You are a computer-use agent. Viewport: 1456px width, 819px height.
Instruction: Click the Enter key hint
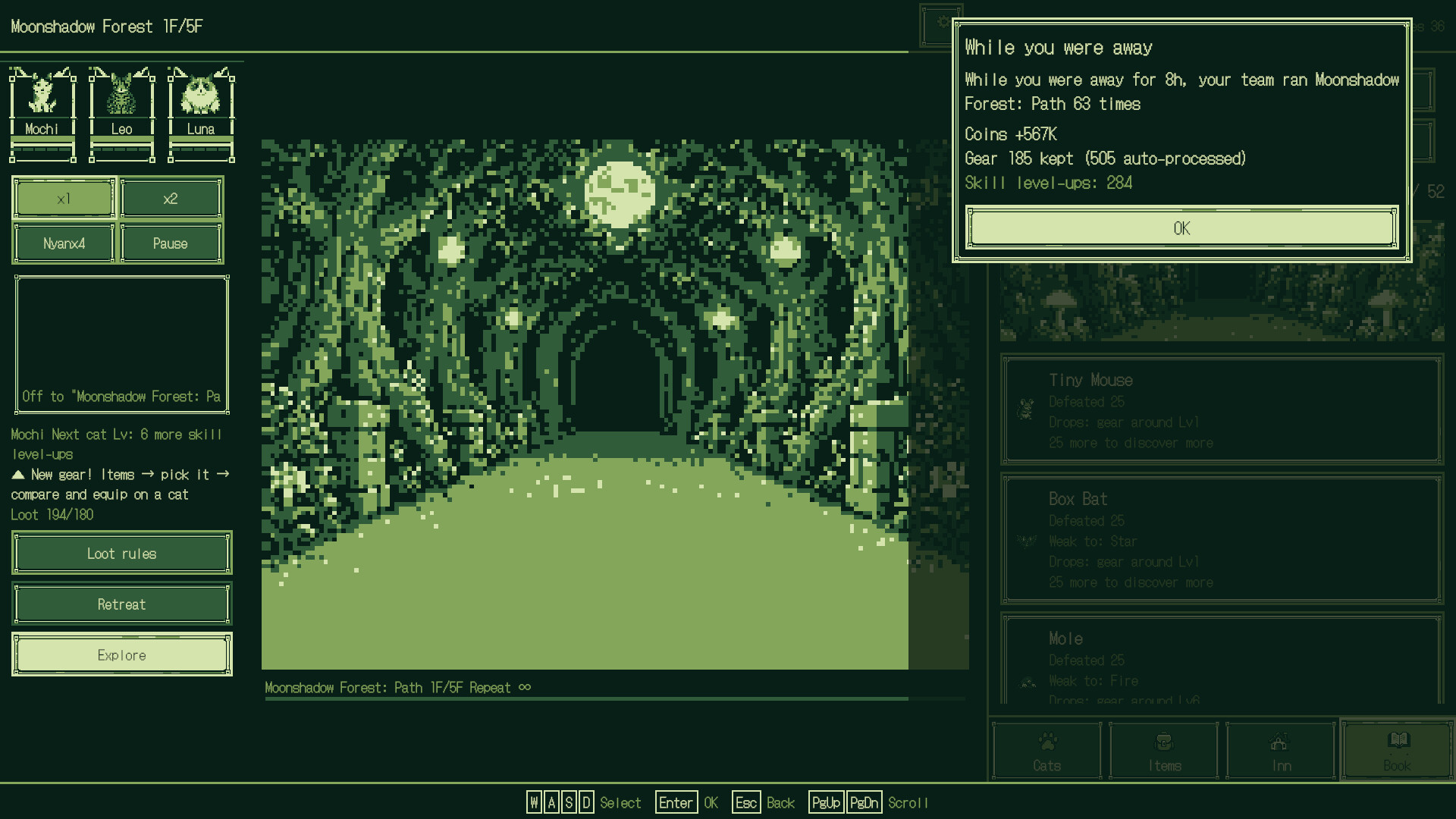pyautogui.click(x=676, y=802)
